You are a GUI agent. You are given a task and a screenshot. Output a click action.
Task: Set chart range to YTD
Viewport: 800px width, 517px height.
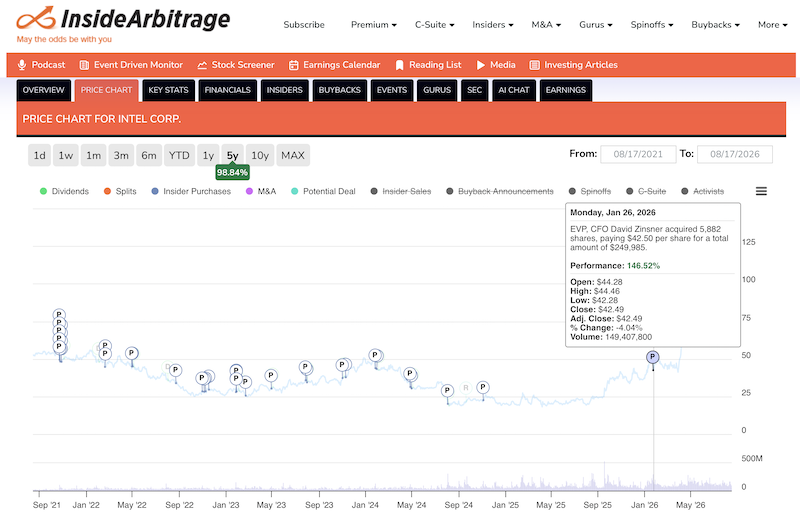[179, 155]
